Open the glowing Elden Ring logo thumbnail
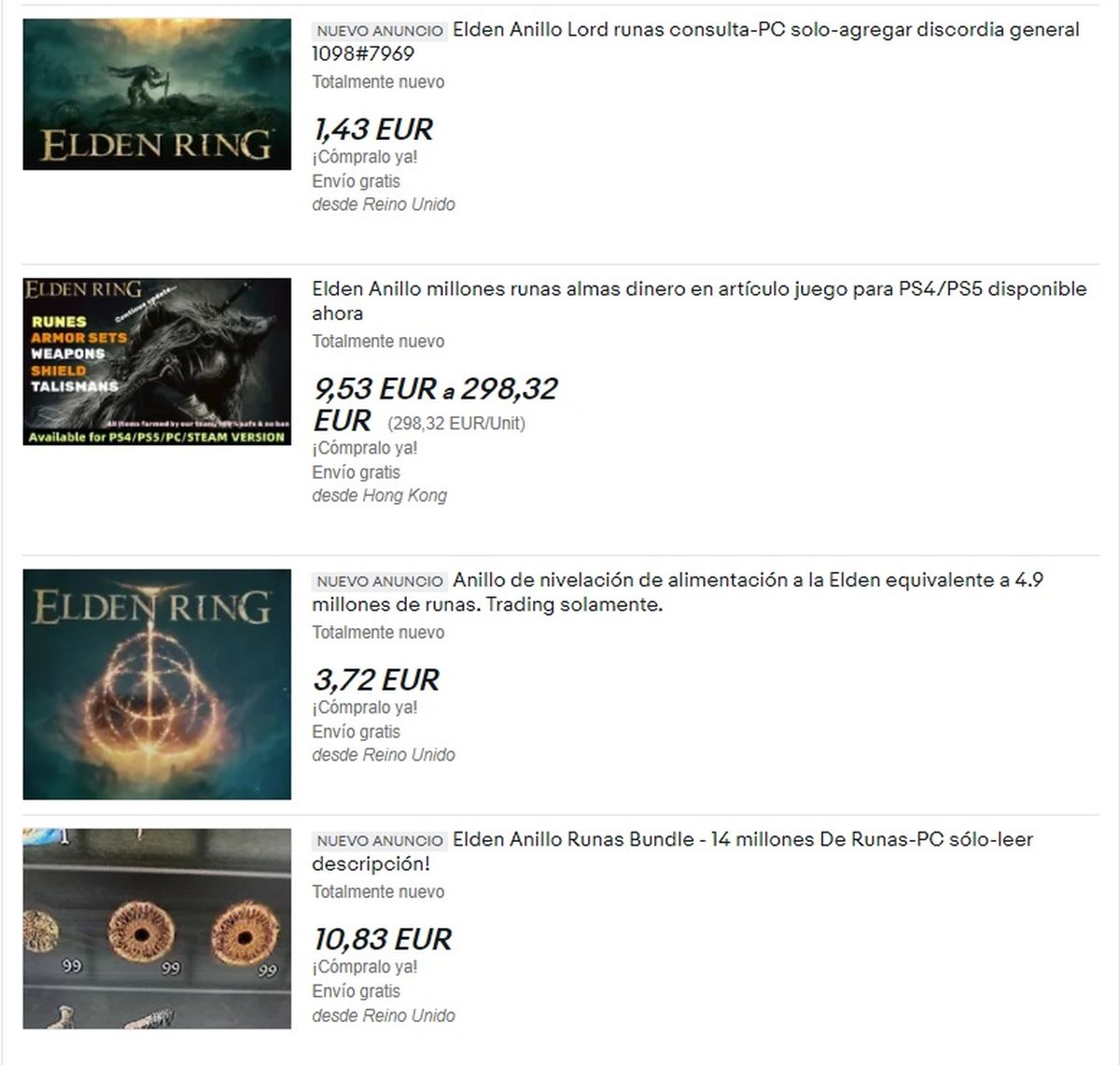This screenshot has width=1120, height=1065. click(x=157, y=684)
